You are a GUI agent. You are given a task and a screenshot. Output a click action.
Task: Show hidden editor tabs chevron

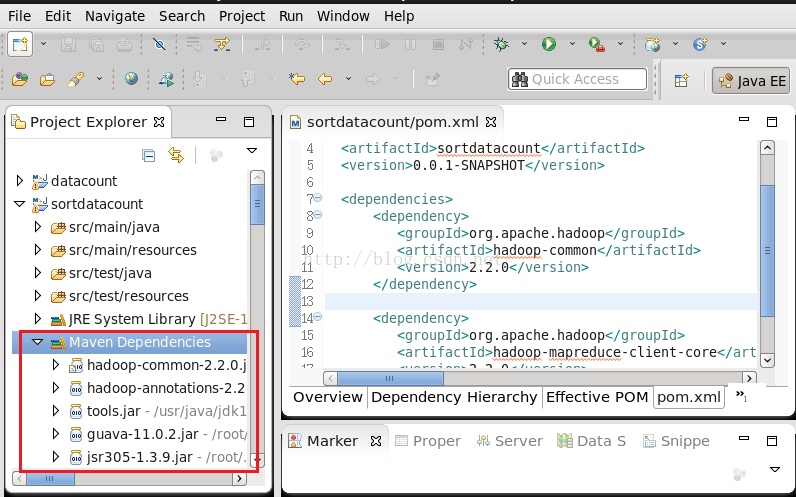tap(741, 396)
